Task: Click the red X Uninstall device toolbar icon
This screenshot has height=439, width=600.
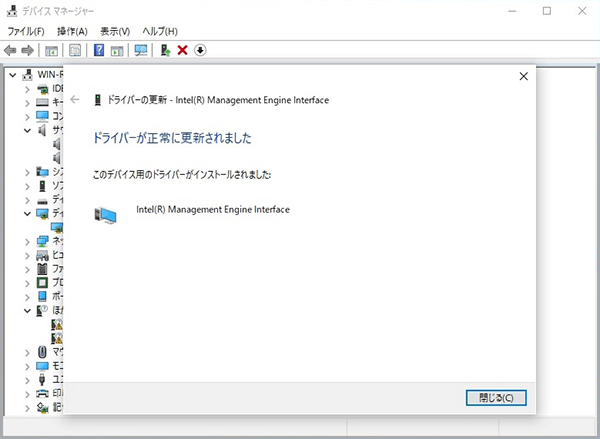Action: point(183,50)
